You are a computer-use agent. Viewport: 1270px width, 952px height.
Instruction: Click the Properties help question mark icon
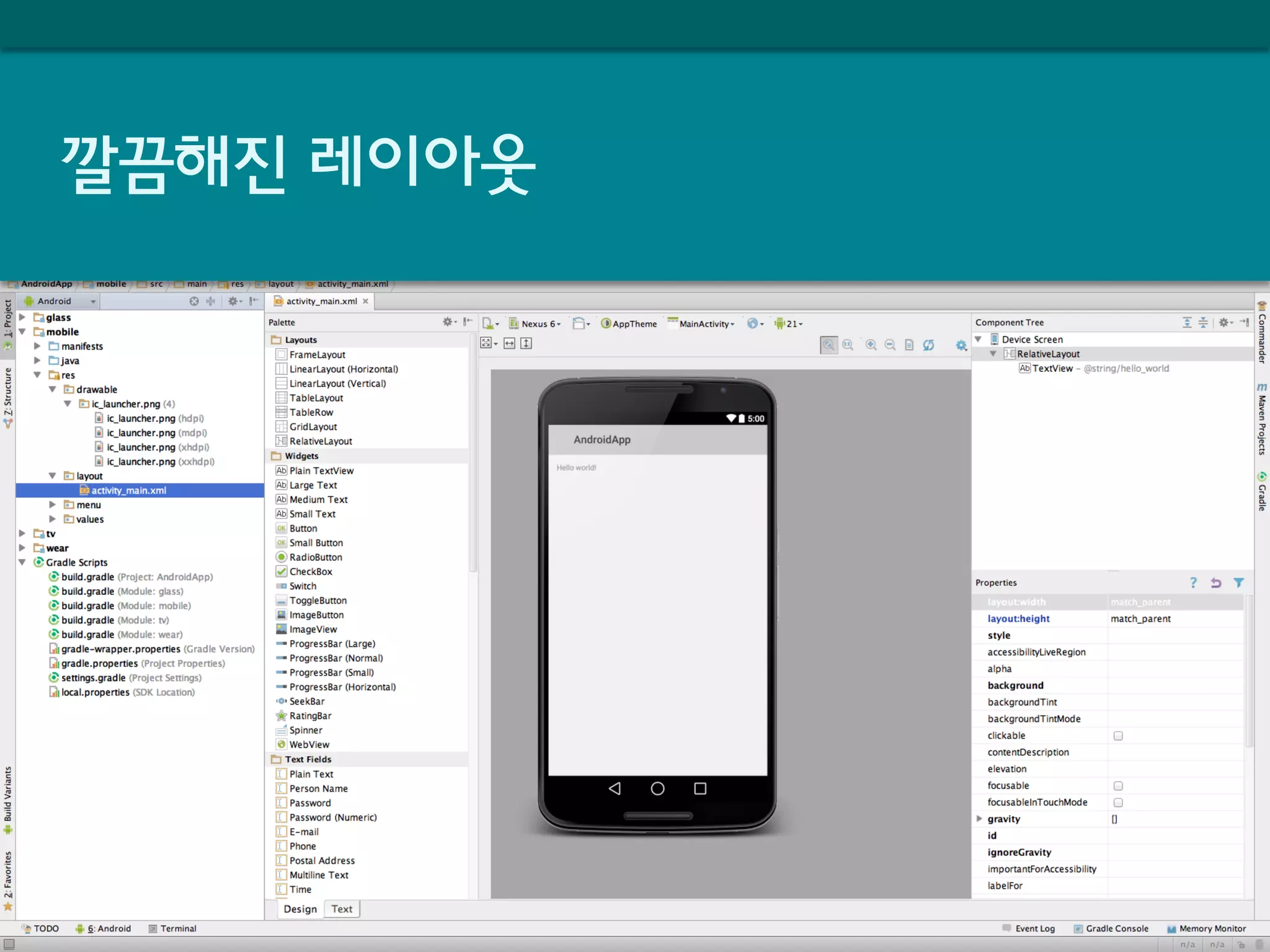1193,583
